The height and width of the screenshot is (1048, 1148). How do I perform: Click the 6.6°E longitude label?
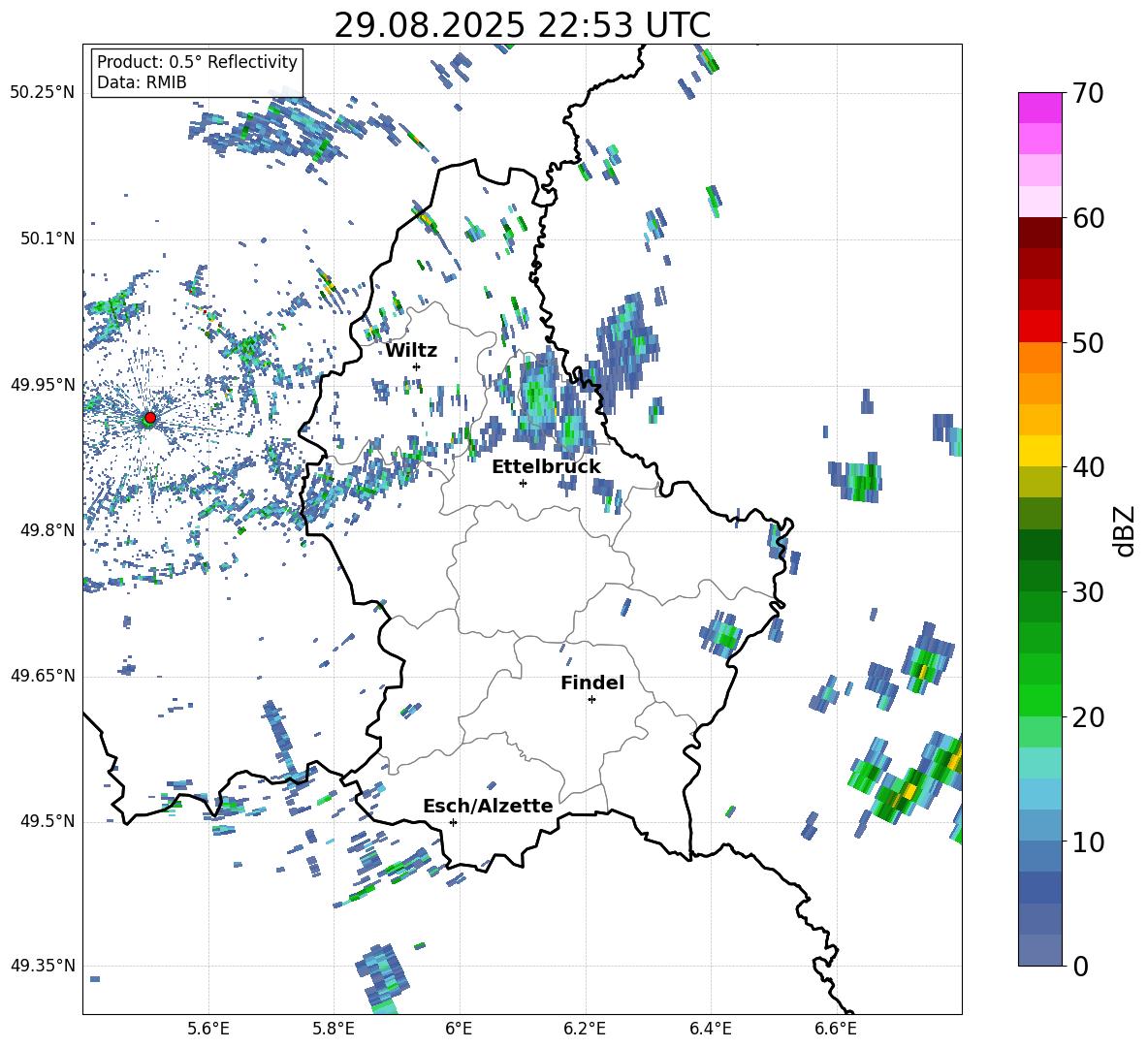(x=836, y=1029)
